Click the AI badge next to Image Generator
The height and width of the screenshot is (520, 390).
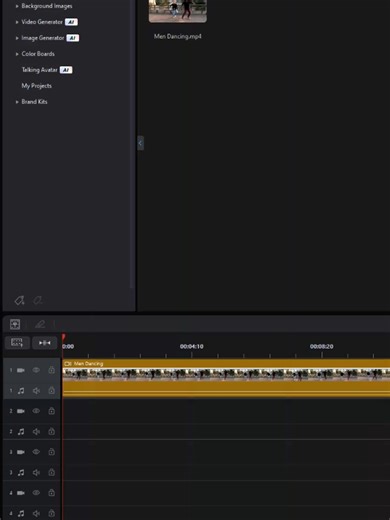tap(73, 38)
